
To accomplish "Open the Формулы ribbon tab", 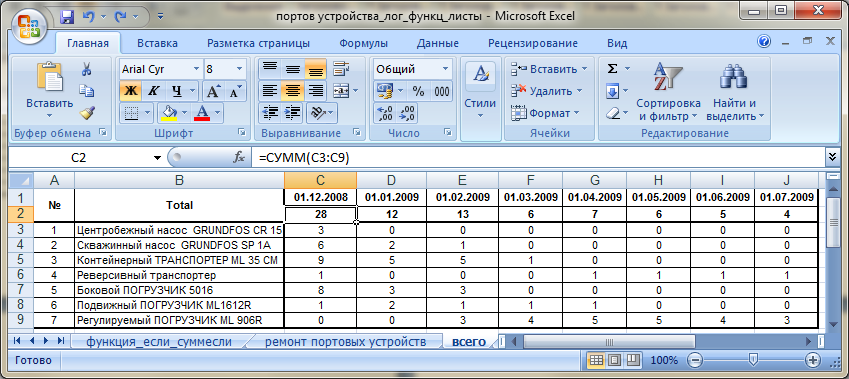I will point(363,43).
